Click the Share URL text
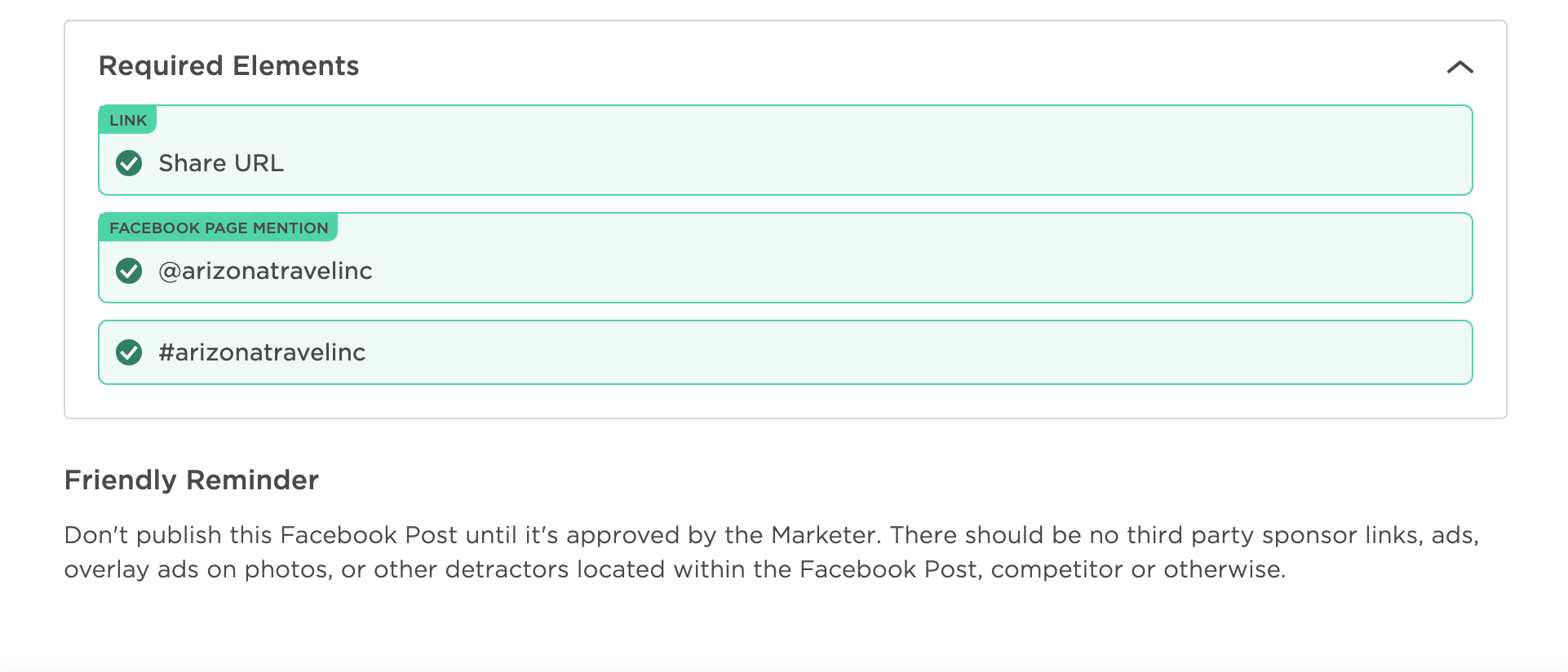This screenshot has height=672, width=1568. click(x=221, y=163)
